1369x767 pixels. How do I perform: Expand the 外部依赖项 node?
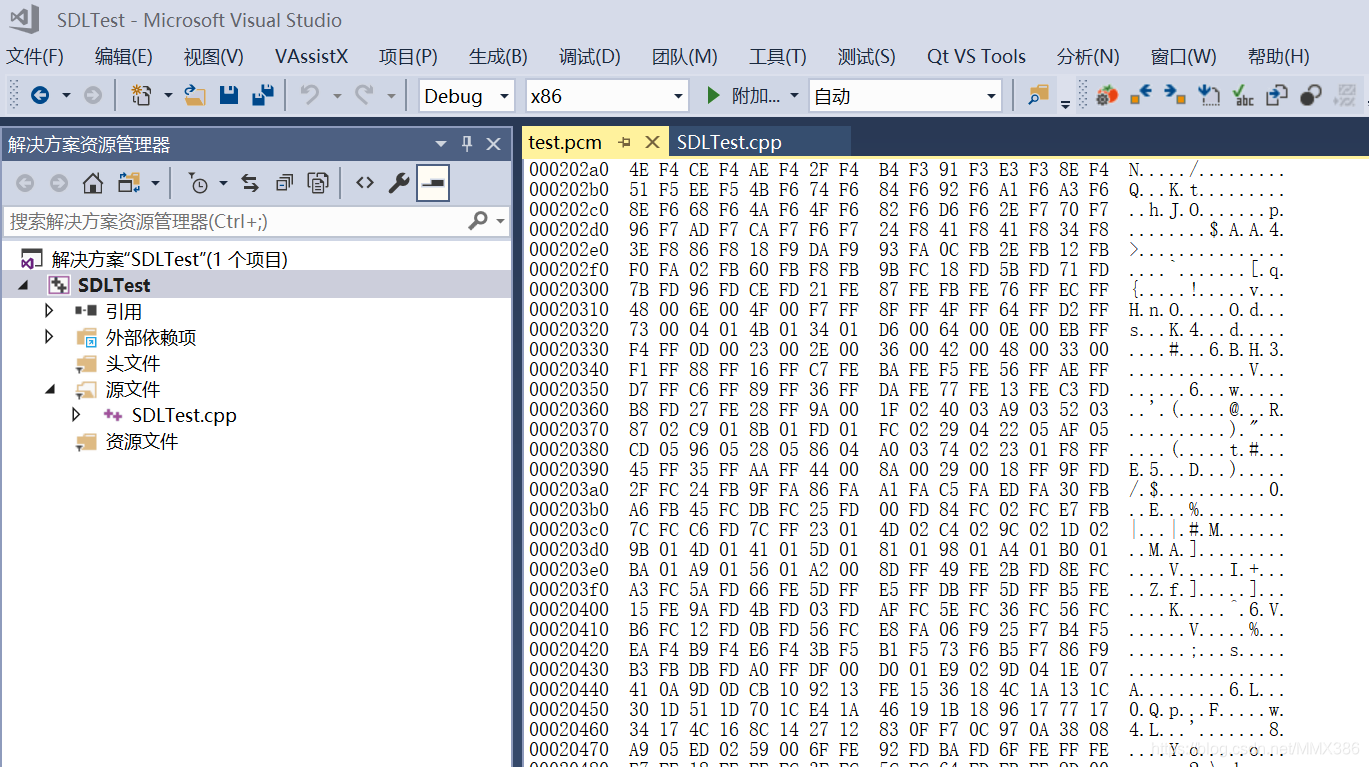click(x=49, y=337)
